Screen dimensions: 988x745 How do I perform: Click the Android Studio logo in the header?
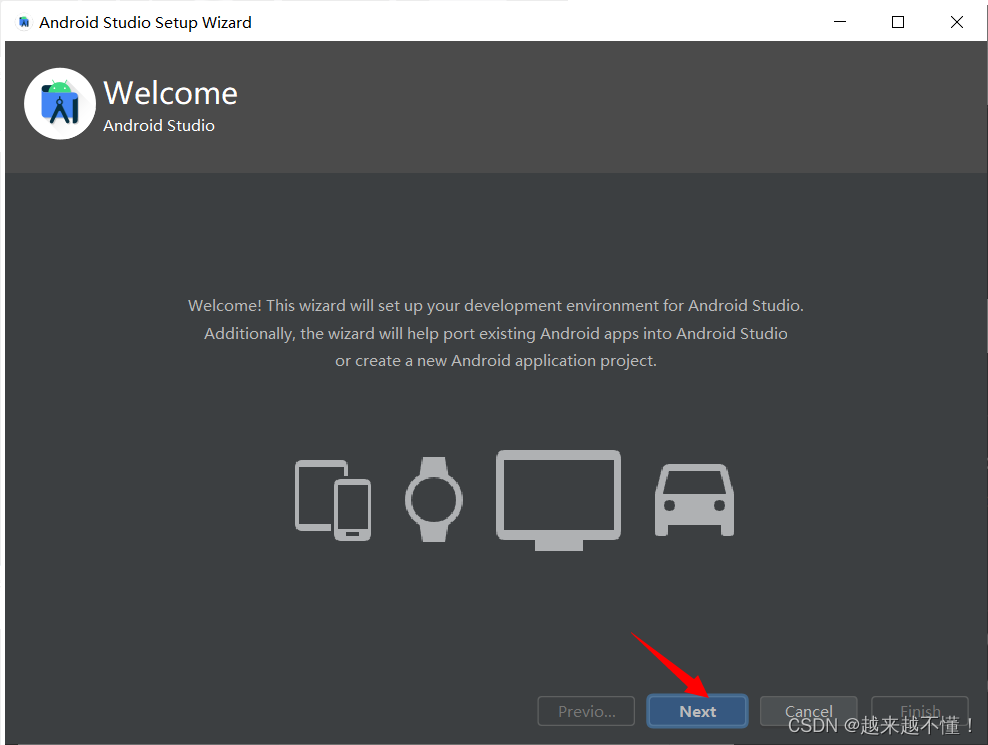(x=60, y=103)
